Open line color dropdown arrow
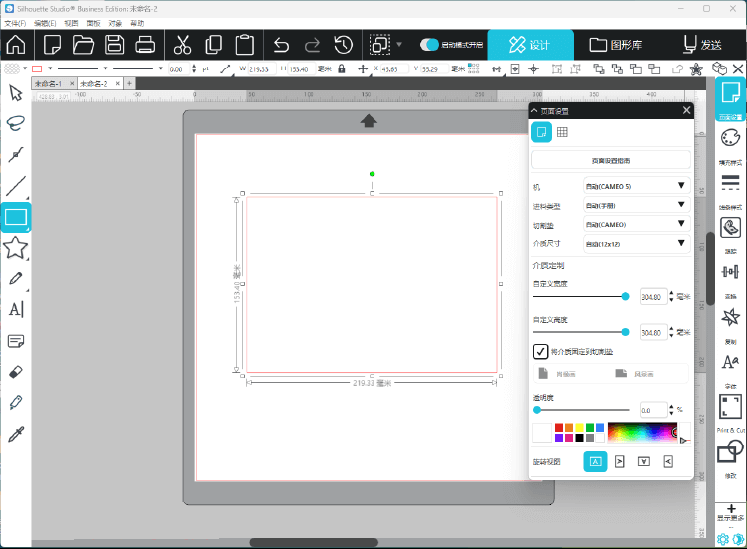 coord(50,69)
